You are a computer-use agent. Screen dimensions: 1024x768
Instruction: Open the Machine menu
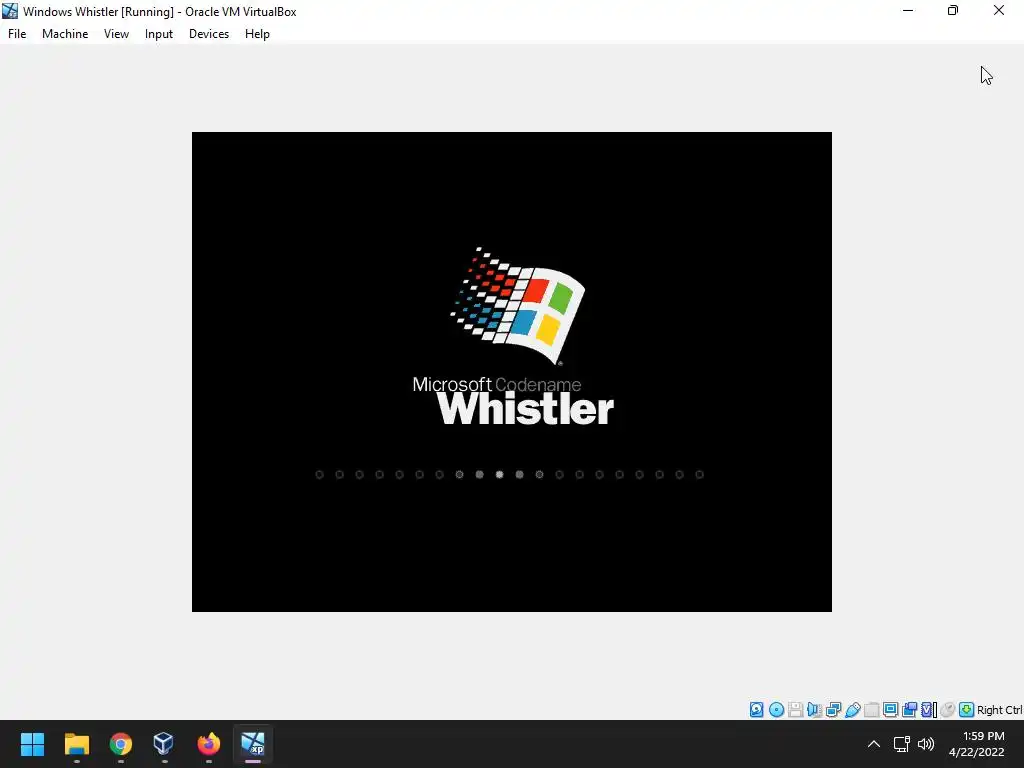[x=65, y=34]
